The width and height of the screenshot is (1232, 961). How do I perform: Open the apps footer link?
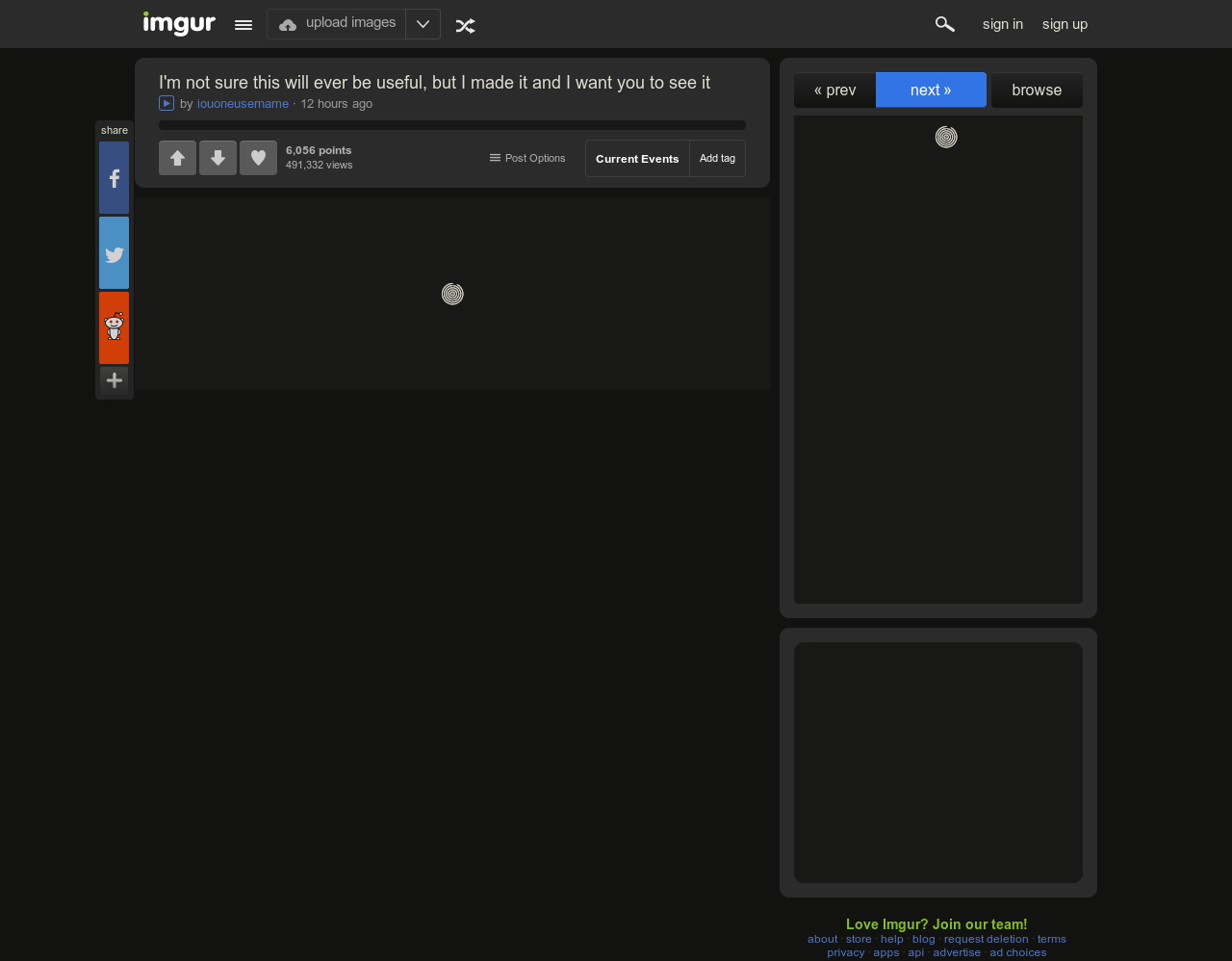point(886,952)
